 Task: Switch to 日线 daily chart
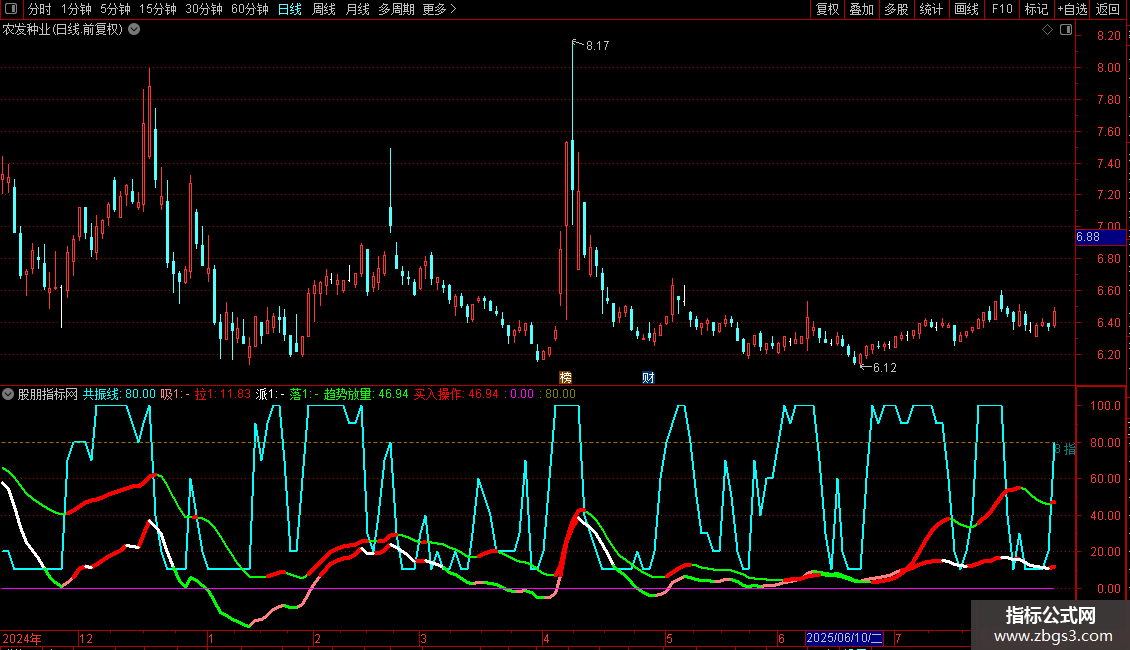point(290,9)
